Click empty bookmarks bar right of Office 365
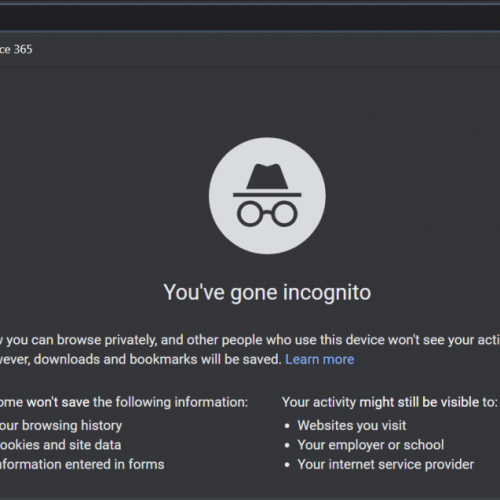500x500 pixels. (x=267, y=49)
